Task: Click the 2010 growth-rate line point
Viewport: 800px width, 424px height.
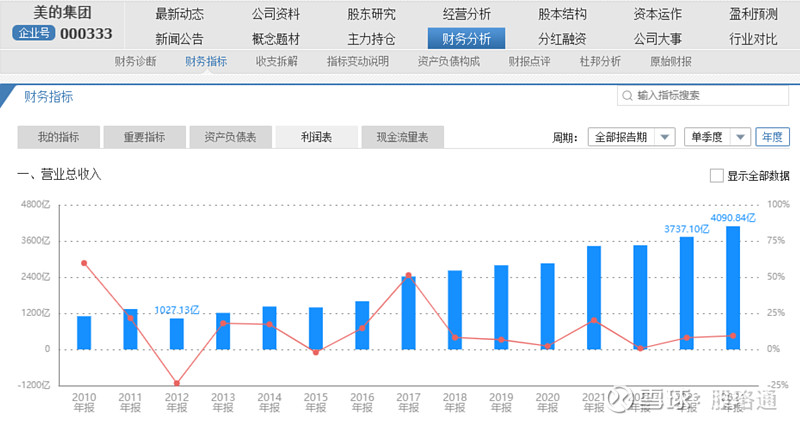Action: click(84, 263)
